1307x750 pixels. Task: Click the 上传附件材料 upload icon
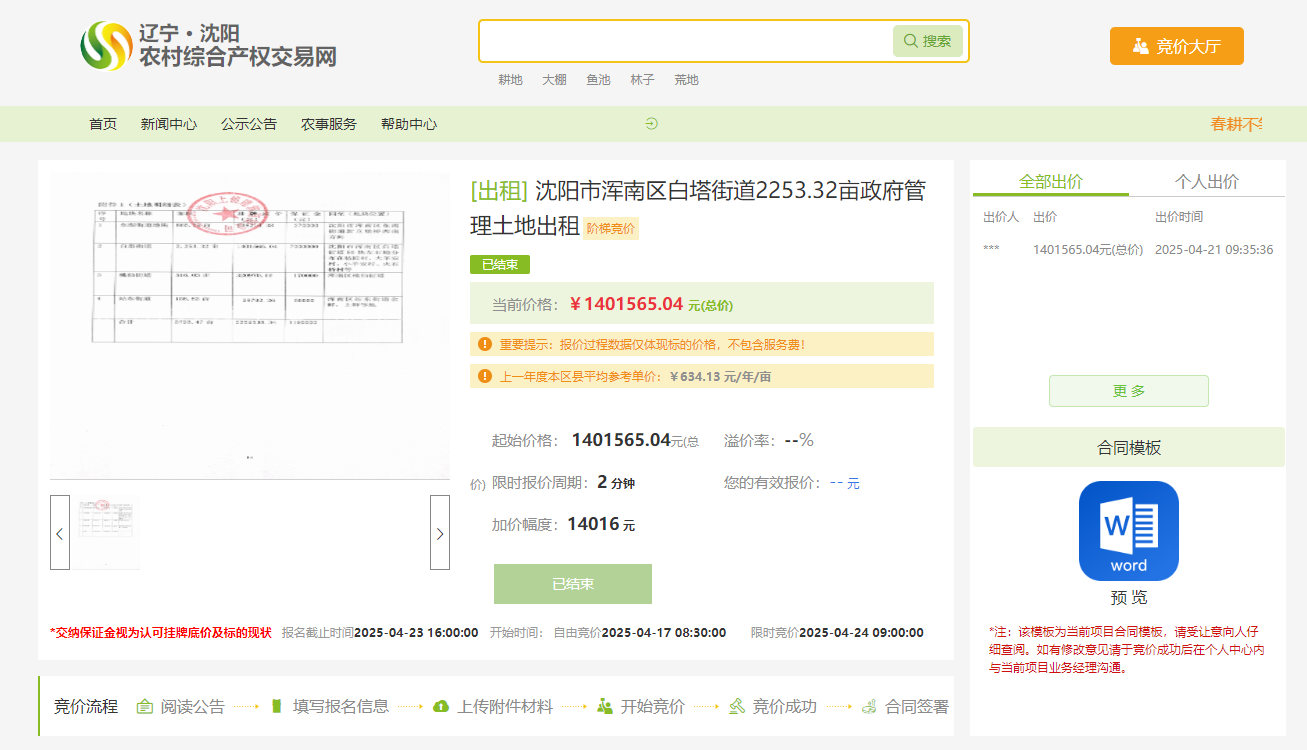coord(442,706)
